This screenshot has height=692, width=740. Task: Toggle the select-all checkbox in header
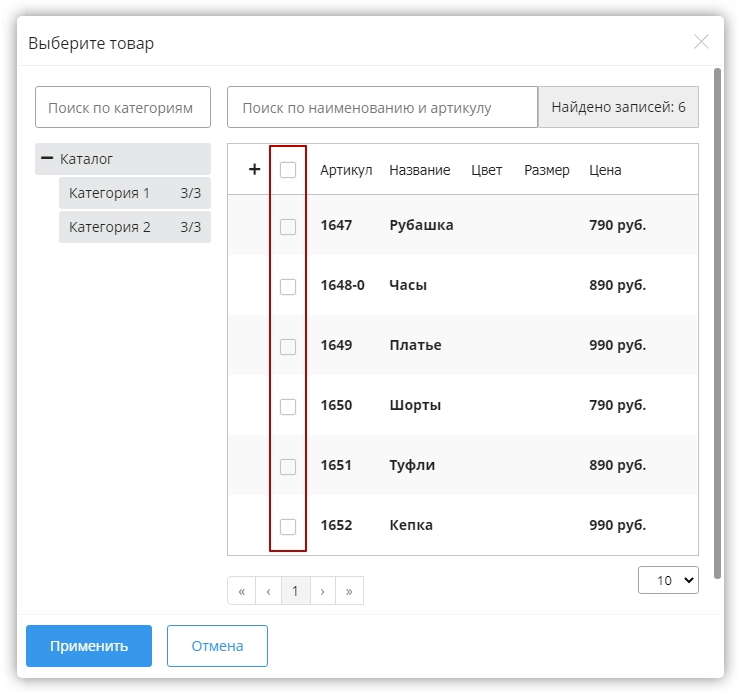pyautogui.click(x=288, y=170)
